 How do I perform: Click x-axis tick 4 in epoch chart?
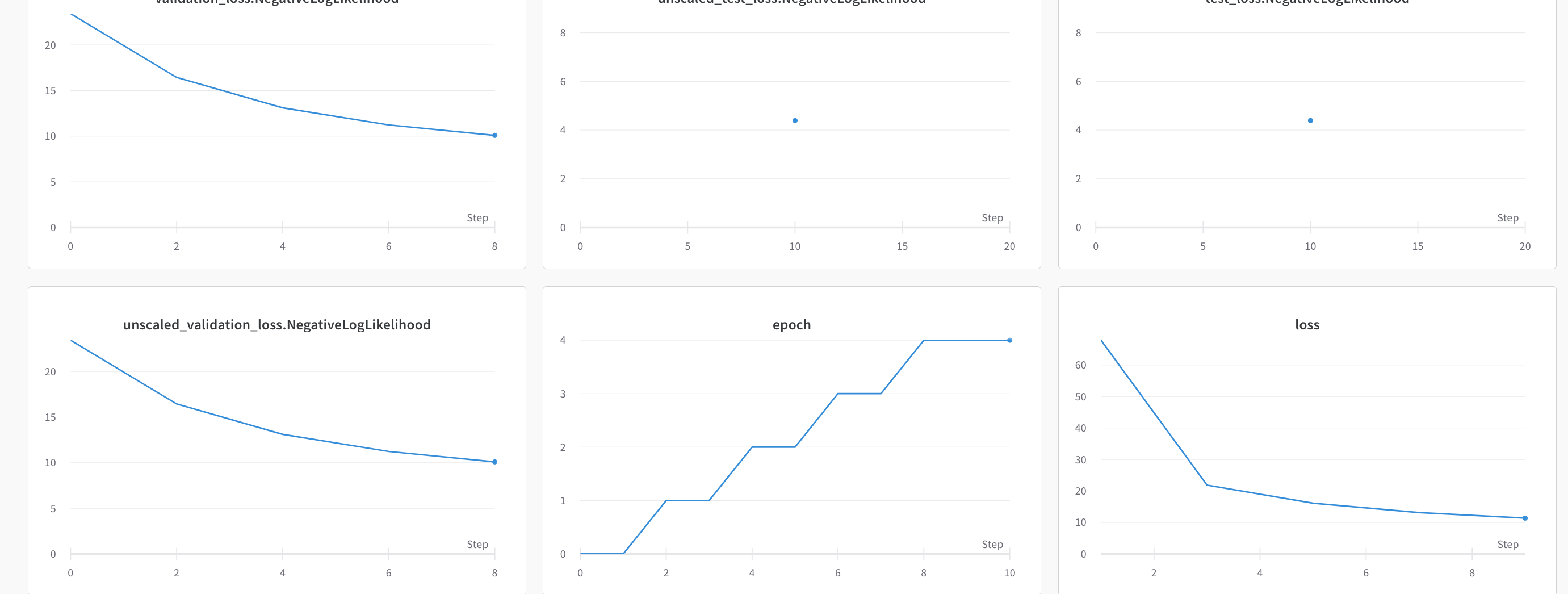[x=752, y=572]
